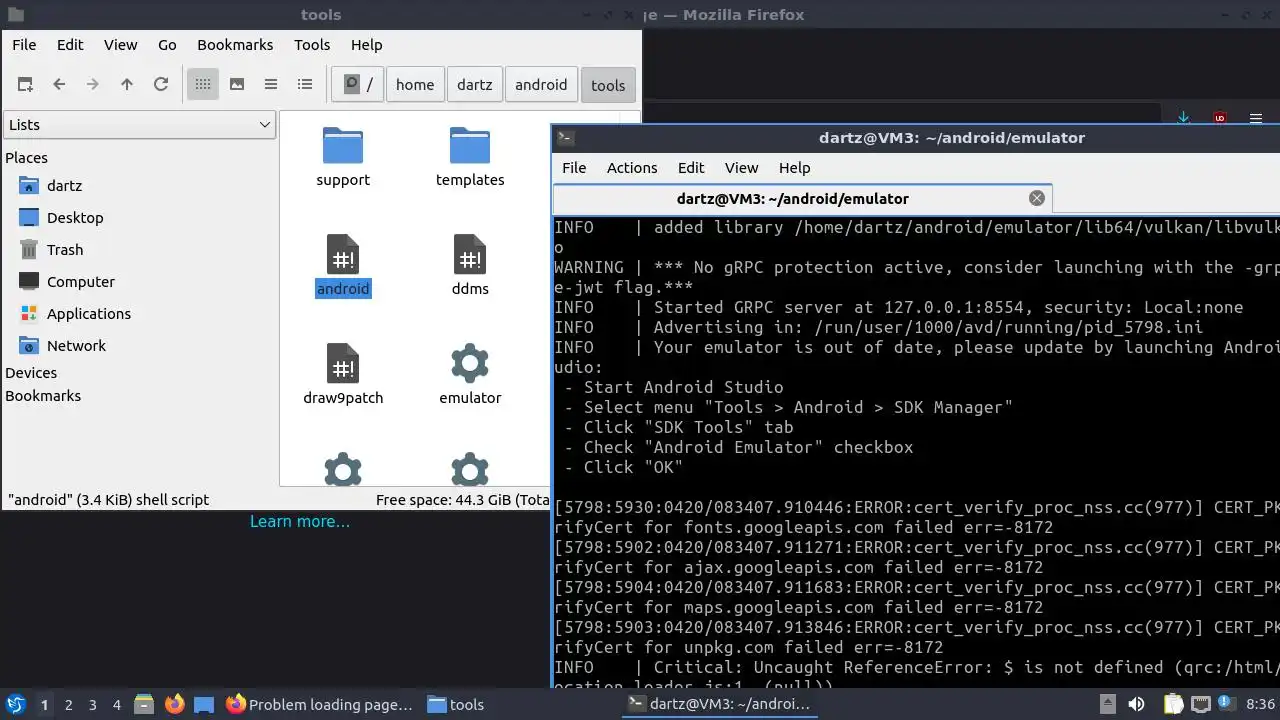The height and width of the screenshot is (720, 1280).
Task: Click show desktop panel icon
Action: pyautogui.click(x=204, y=704)
